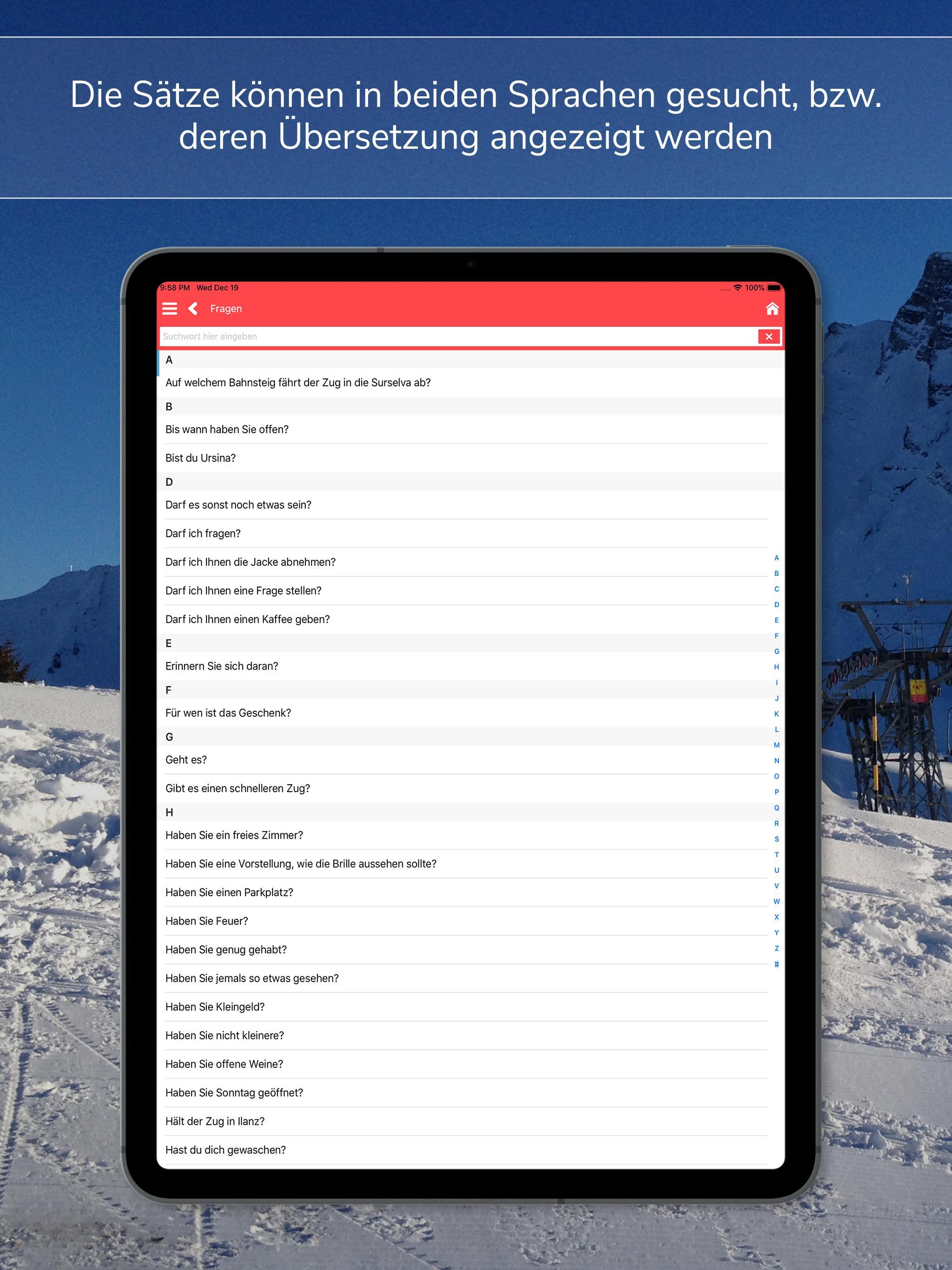Jump to letter G in index
The image size is (952, 1270).
(x=776, y=652)
